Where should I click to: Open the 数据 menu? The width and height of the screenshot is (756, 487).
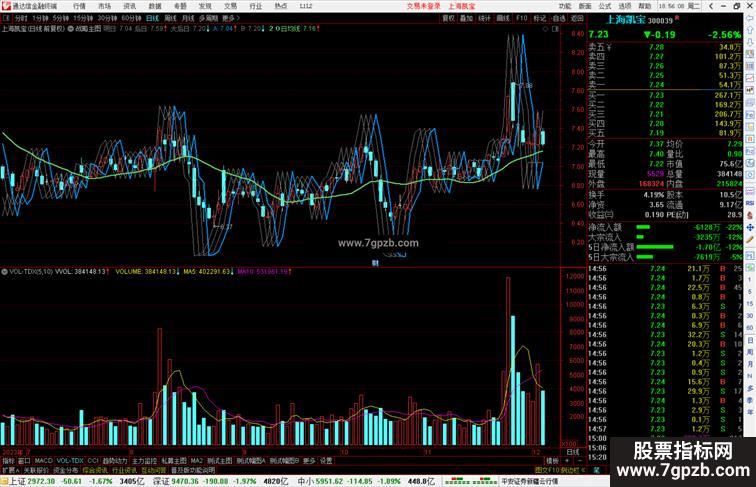coord(155,6)
